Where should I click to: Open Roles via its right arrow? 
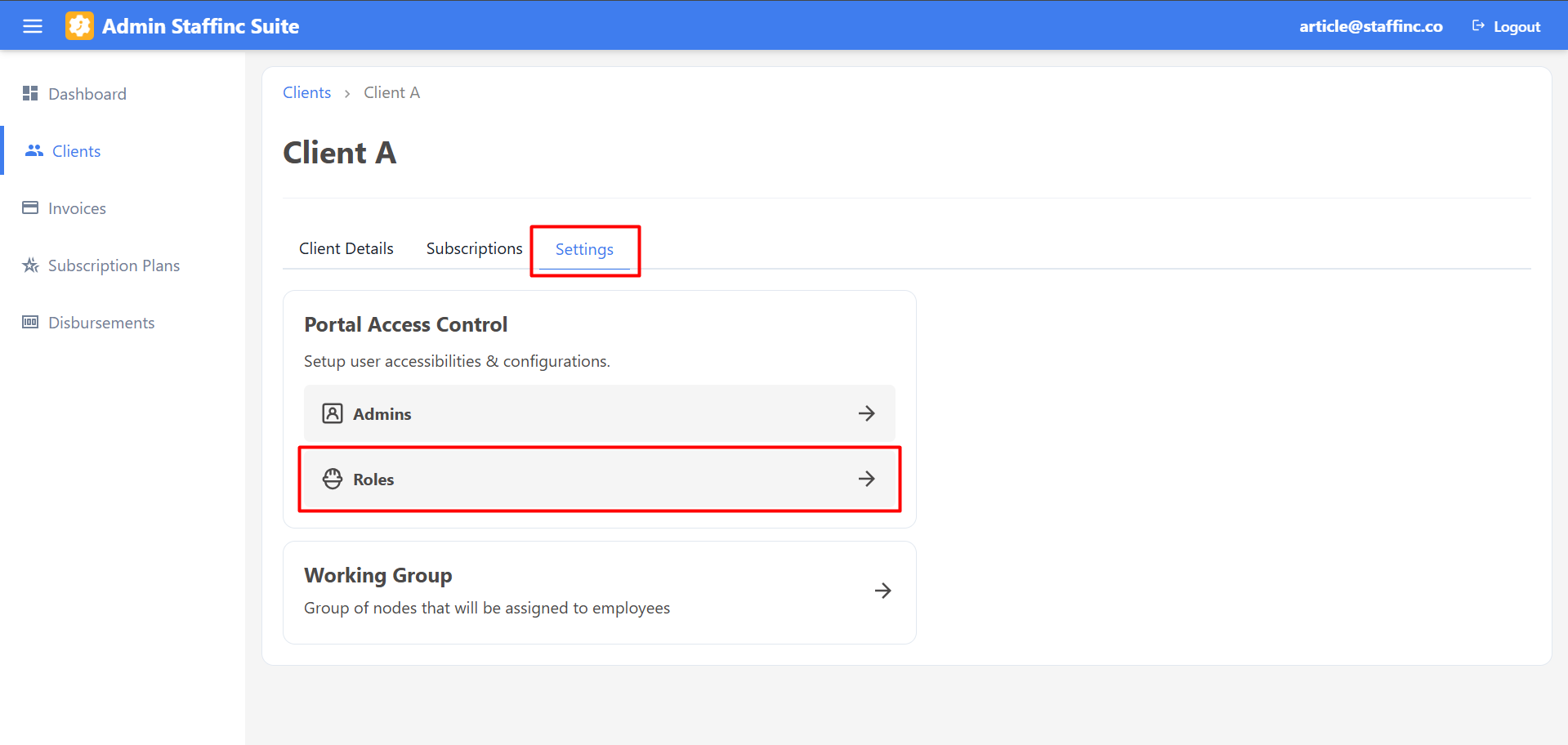pyautogui.click(x=866, y=479)
